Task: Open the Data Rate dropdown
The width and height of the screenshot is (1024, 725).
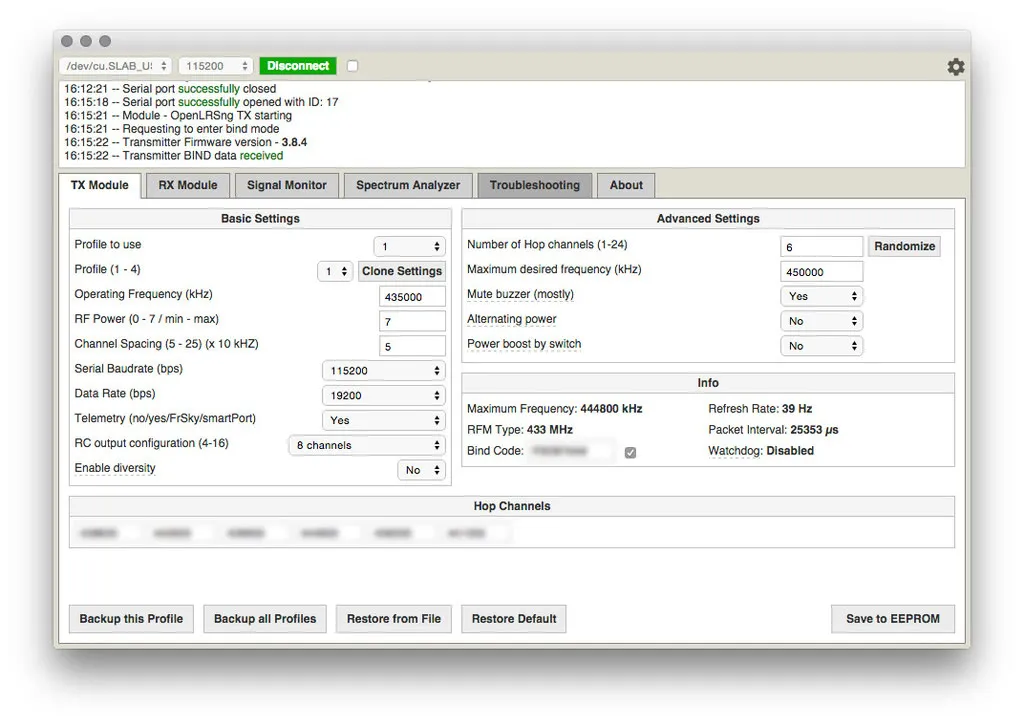Action: [x=383, y=396]
